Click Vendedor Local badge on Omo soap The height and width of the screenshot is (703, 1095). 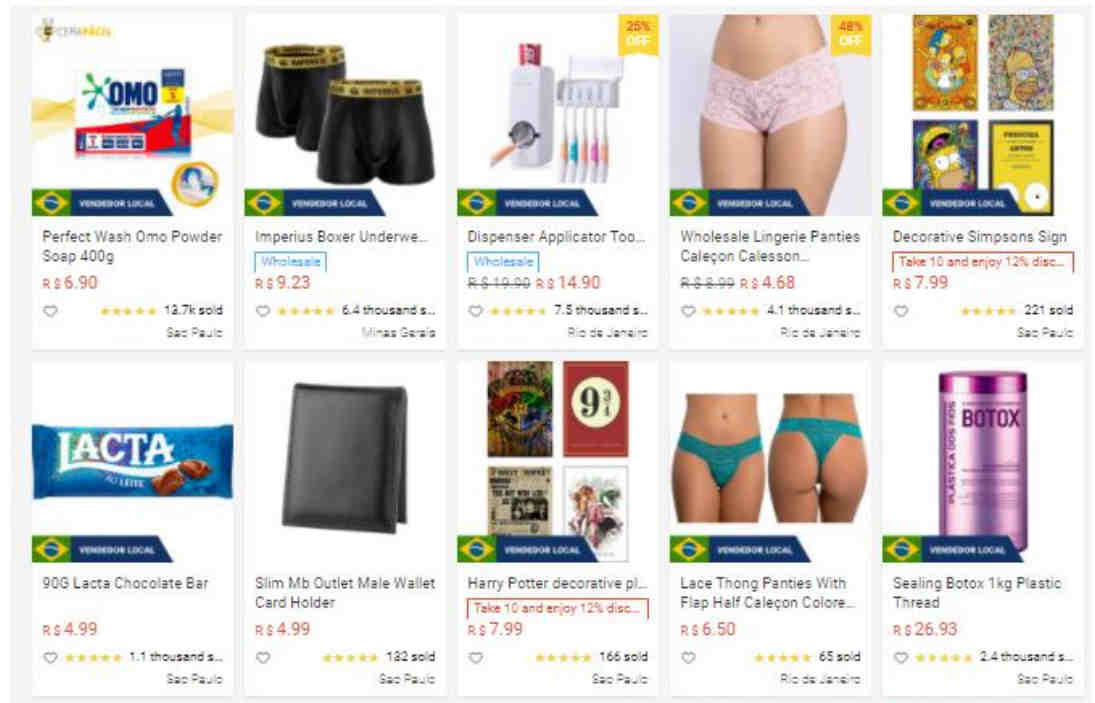pos(102,203)
